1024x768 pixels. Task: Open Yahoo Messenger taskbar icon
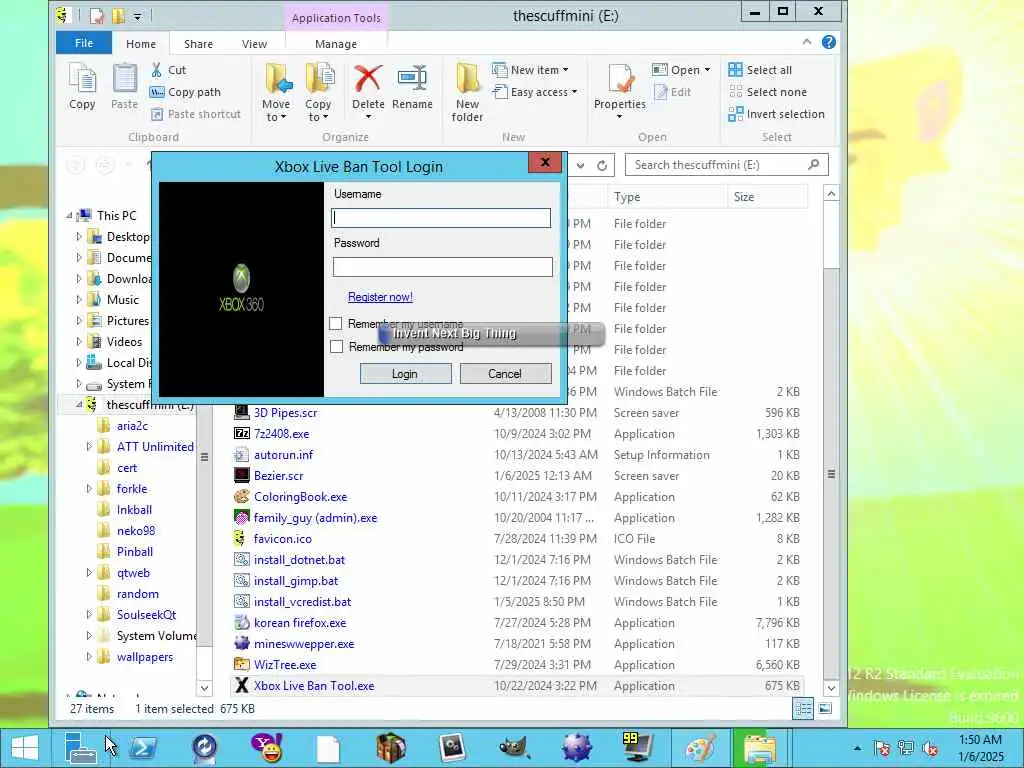point(267,748)
